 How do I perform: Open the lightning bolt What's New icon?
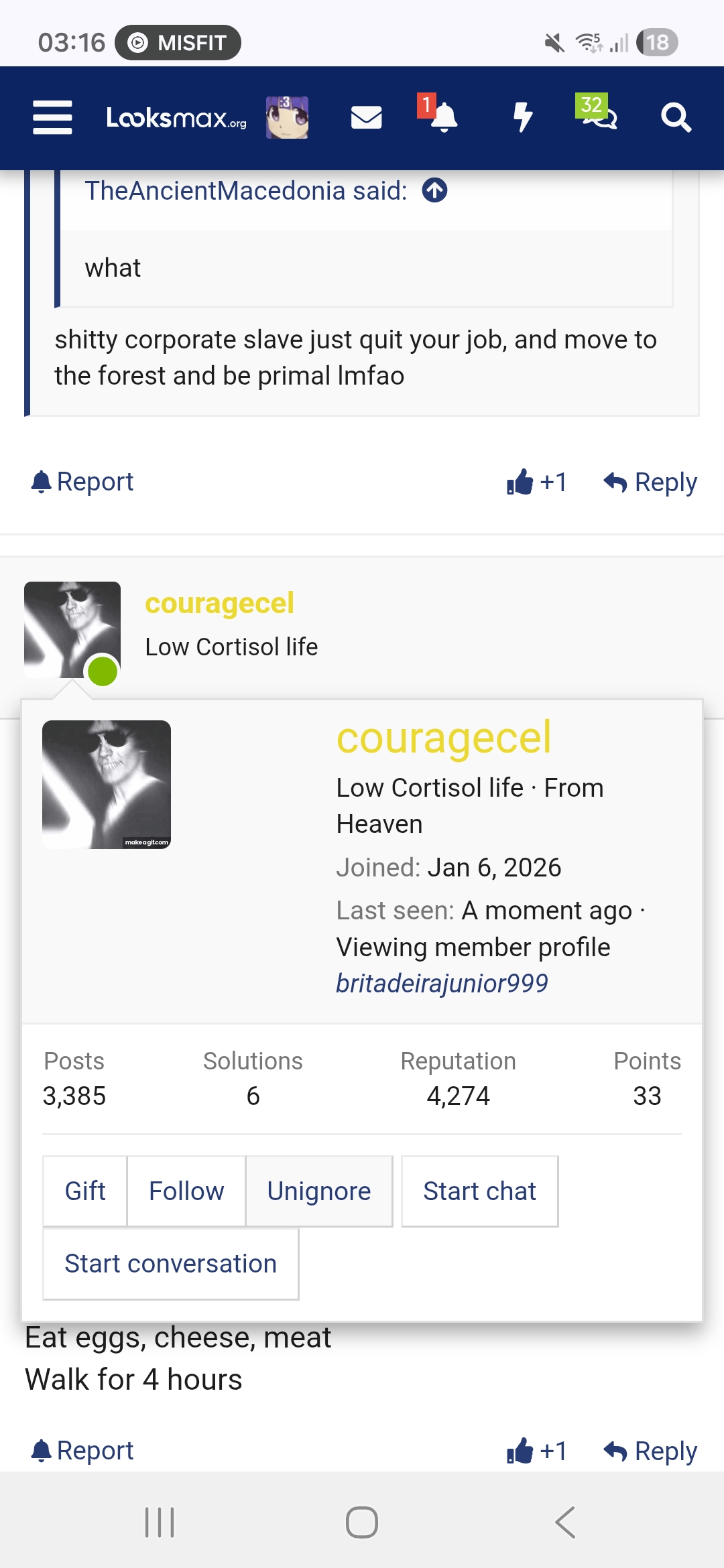tap(522, 118)
